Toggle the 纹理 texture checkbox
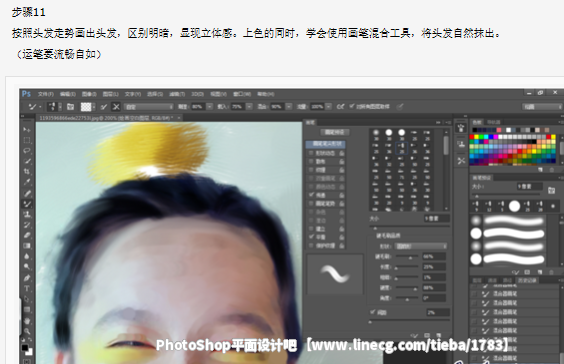Viewport: 564px width, 364px height. point(311,170)
